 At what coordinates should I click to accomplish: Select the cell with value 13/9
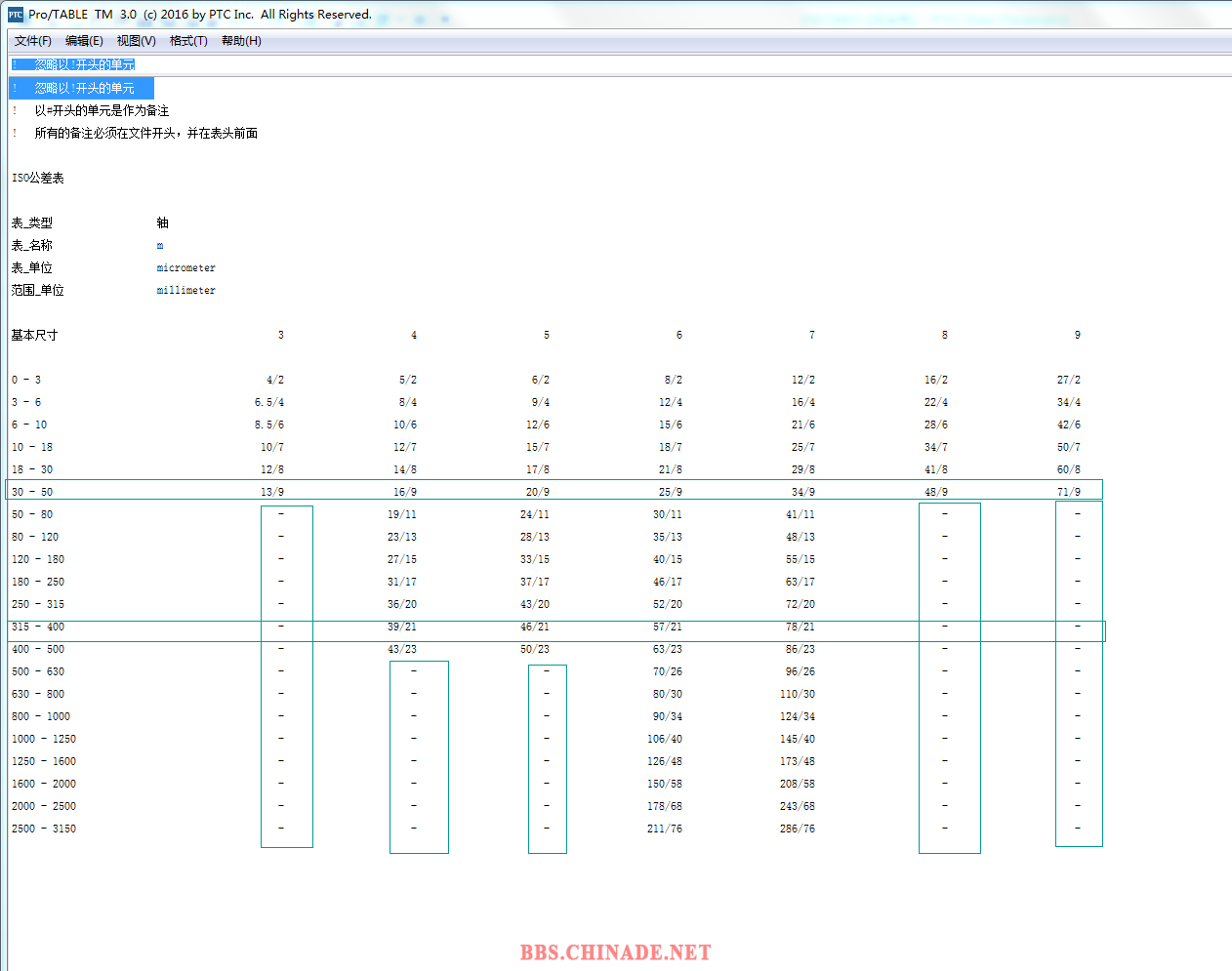pos(272,492)
